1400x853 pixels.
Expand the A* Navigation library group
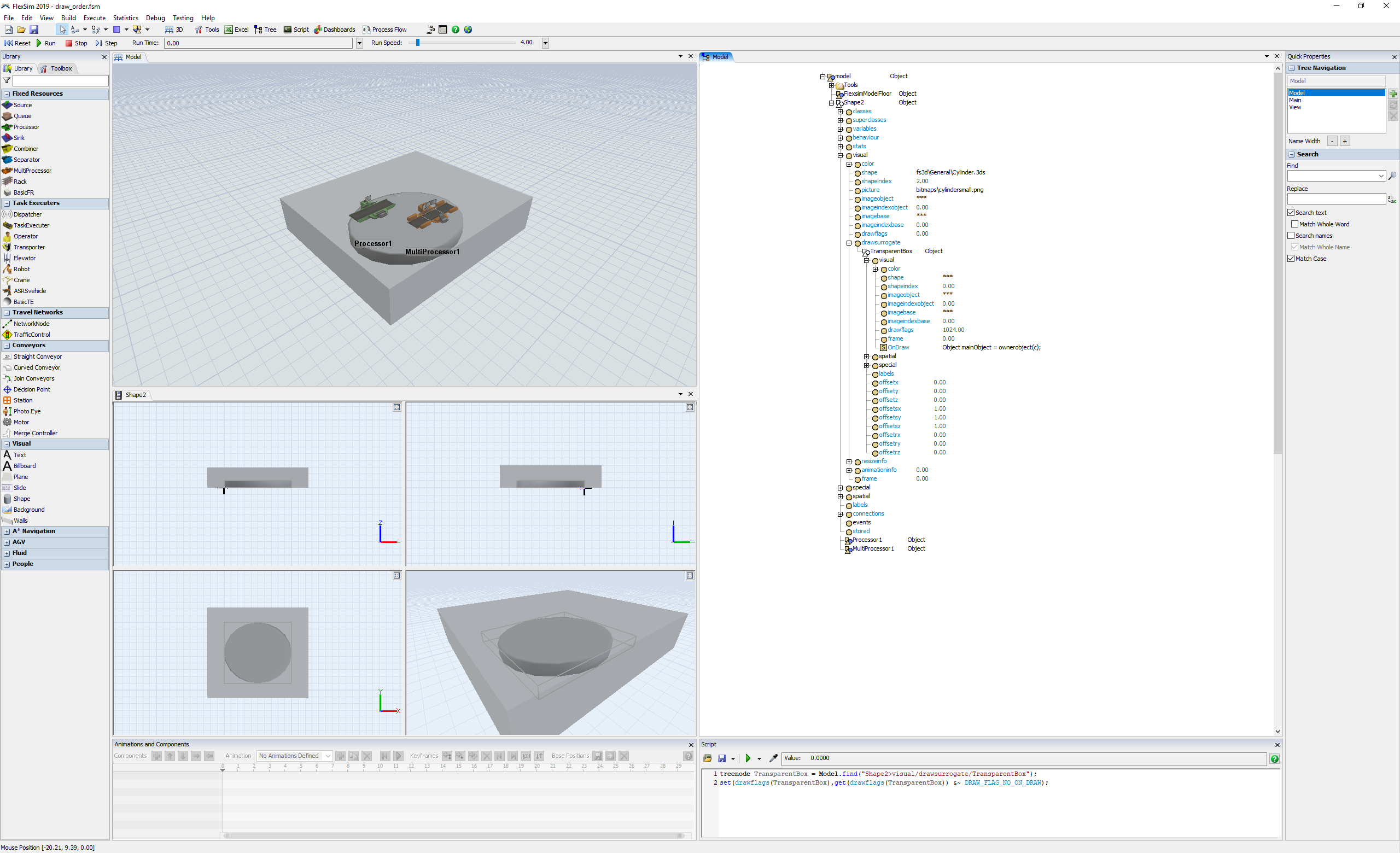click(x=7, y=531)
